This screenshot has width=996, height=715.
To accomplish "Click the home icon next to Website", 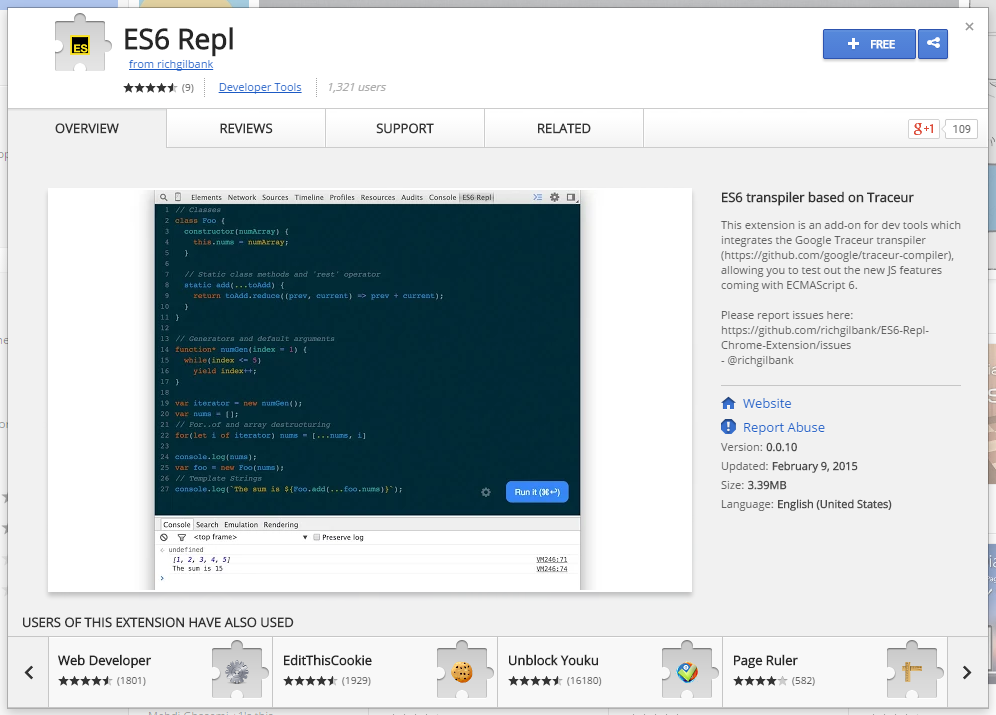I will click(x=729, y=403).
